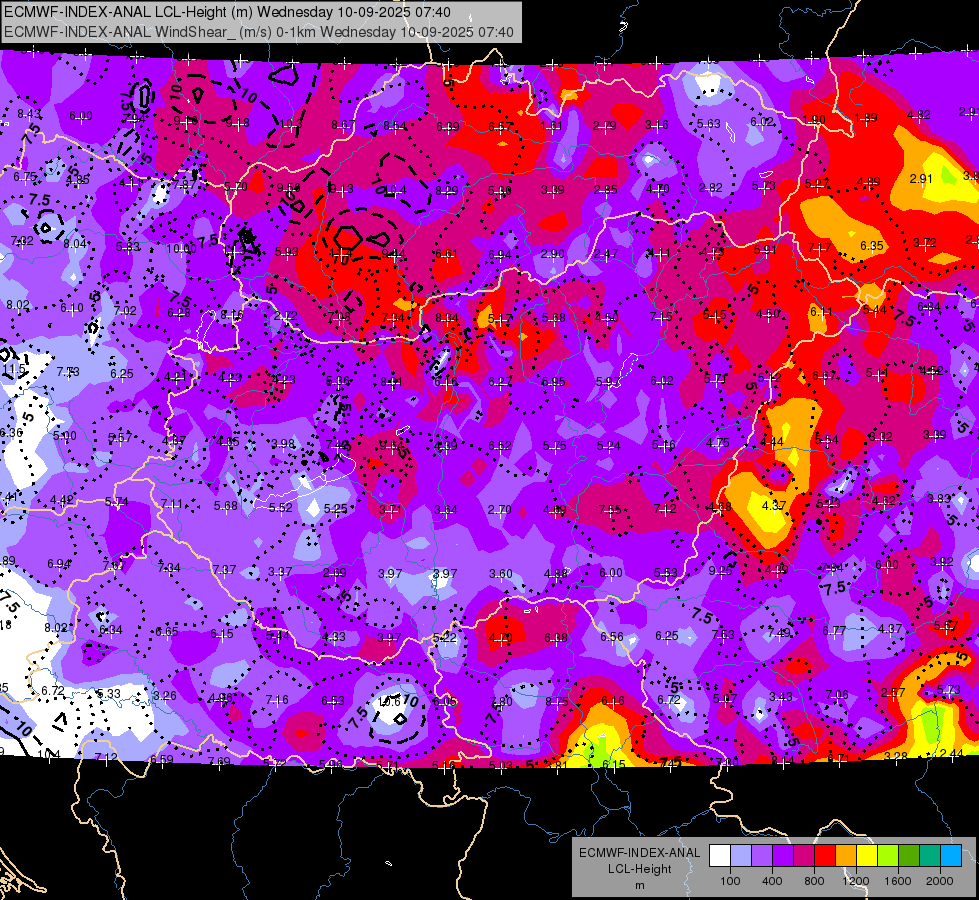Viewport: 979px width, 900px height.
Task: Click the legend value 100
Action: (730, 881)
